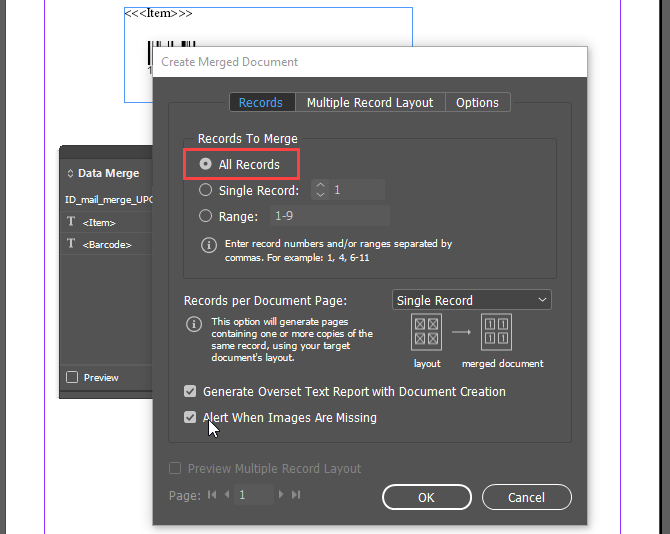Select the Barcode field in Data Merge panel
This screenshot has height=534, width=670.
click(107, 244)
